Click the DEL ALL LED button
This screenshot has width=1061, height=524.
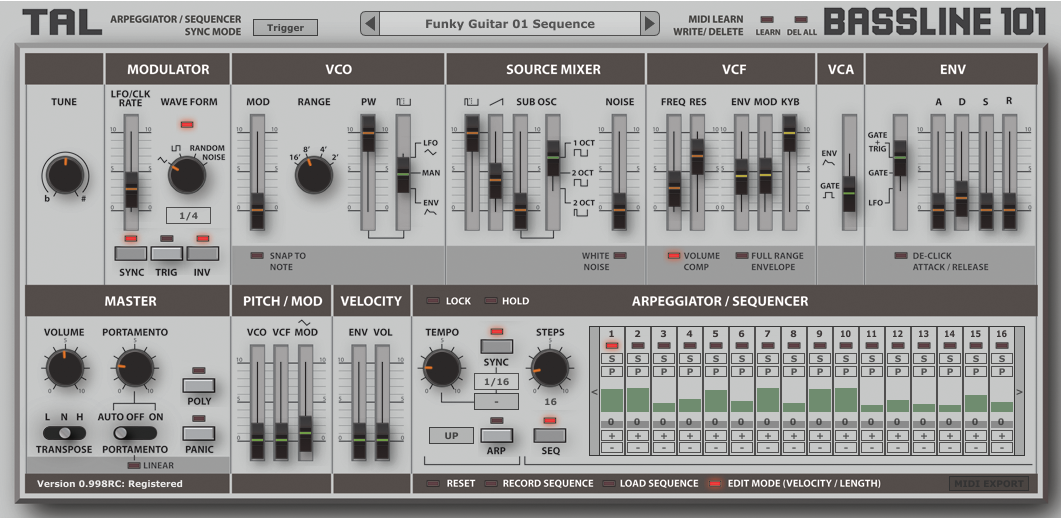point(800,19)
